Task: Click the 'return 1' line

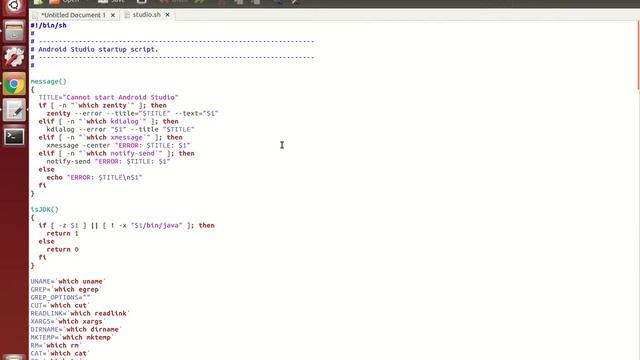Action: pos(62,233)
